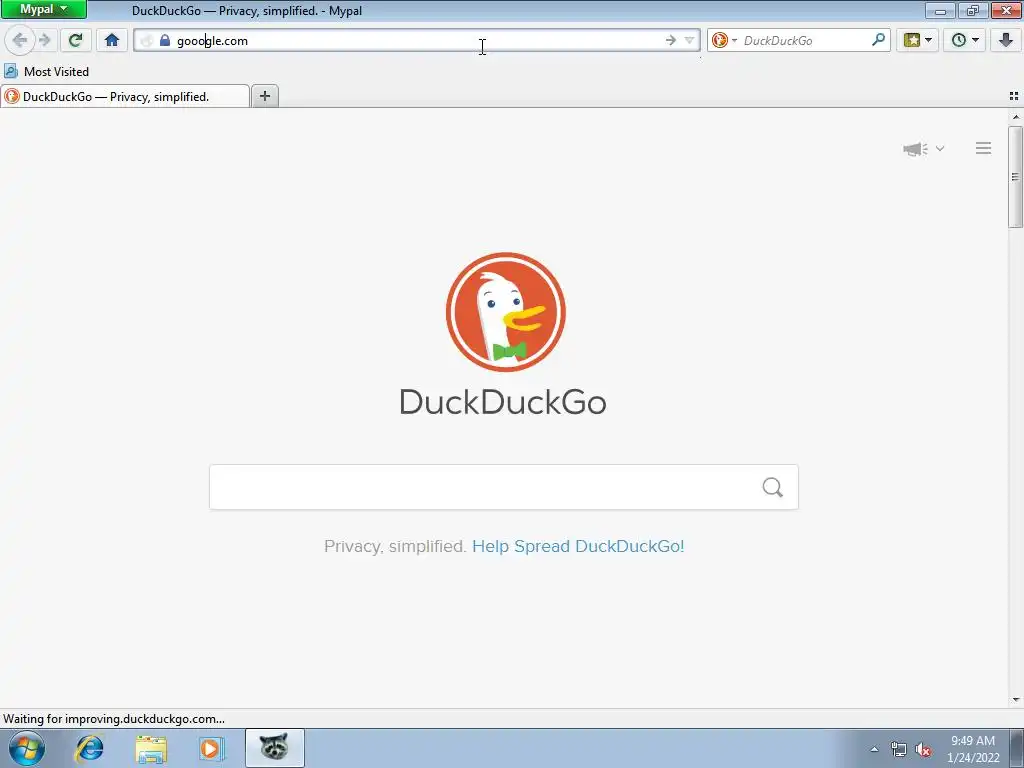The width and height of the screenshot is (1024, 768).
Task: Open the history clock dropdown button
Action: point(965,40)
